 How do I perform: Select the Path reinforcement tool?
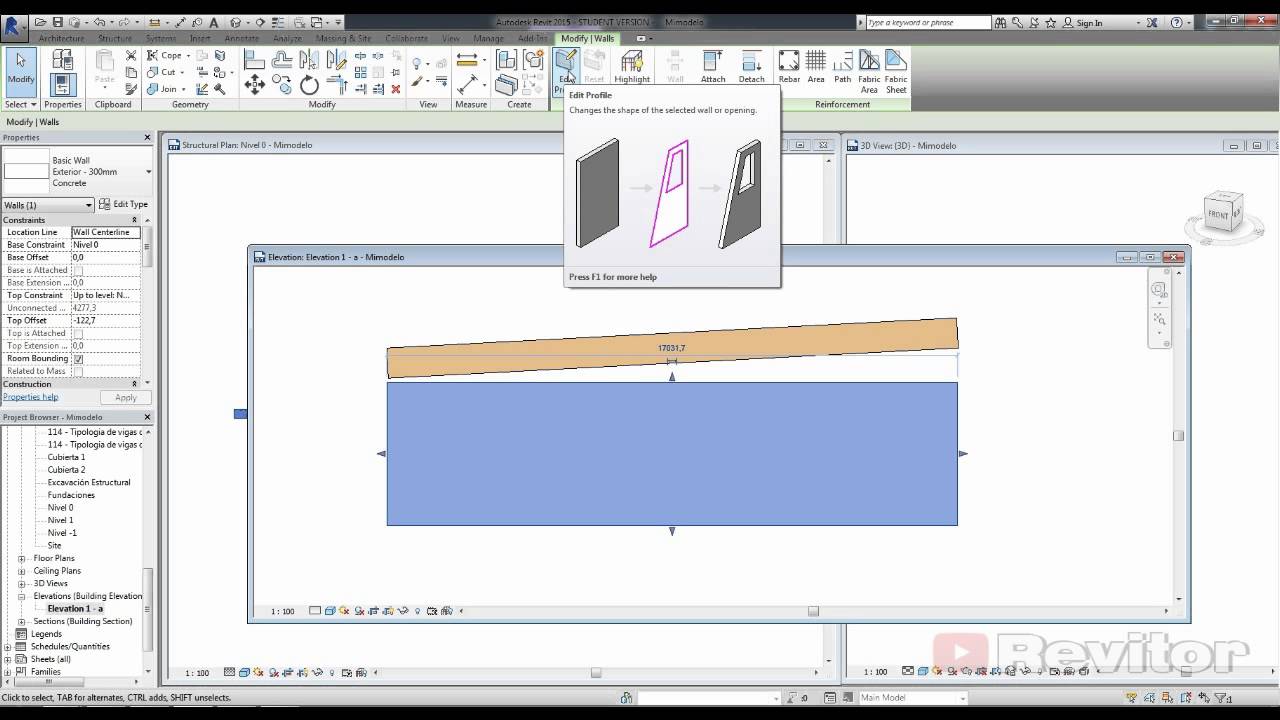842,66
